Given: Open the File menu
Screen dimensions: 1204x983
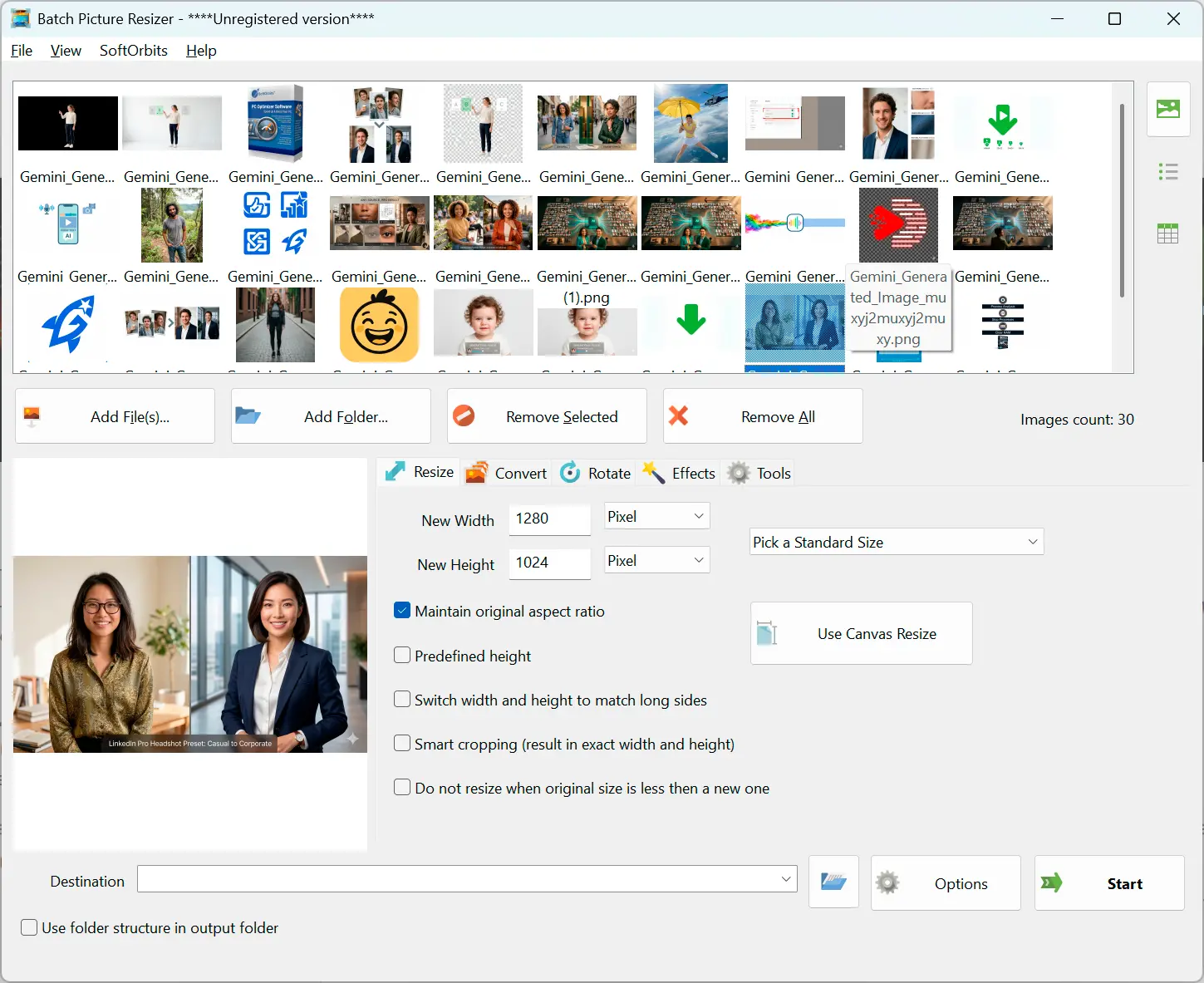Looking at the screenshot, I should [22, 51].
